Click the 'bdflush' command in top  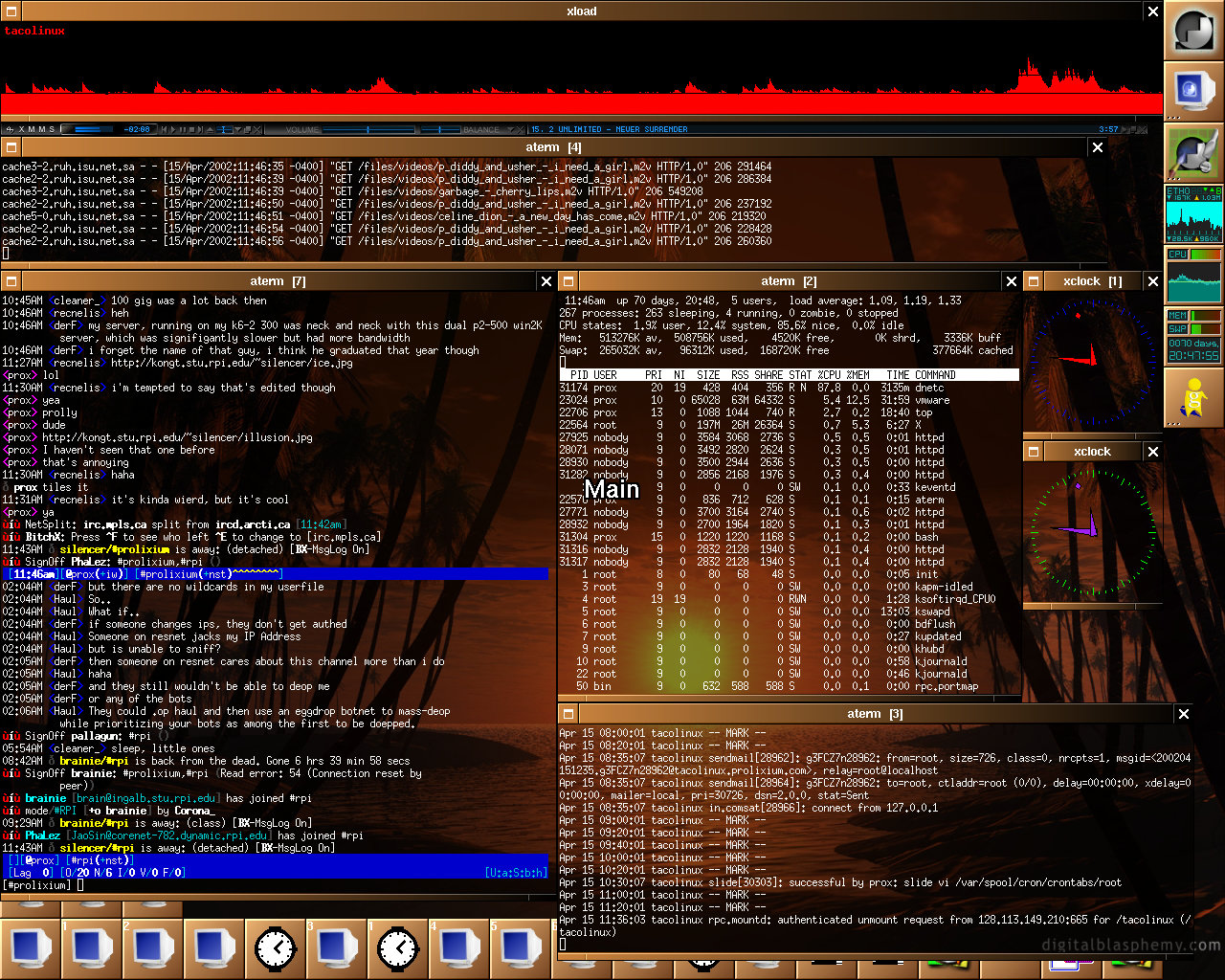click(x=936, y=624)
